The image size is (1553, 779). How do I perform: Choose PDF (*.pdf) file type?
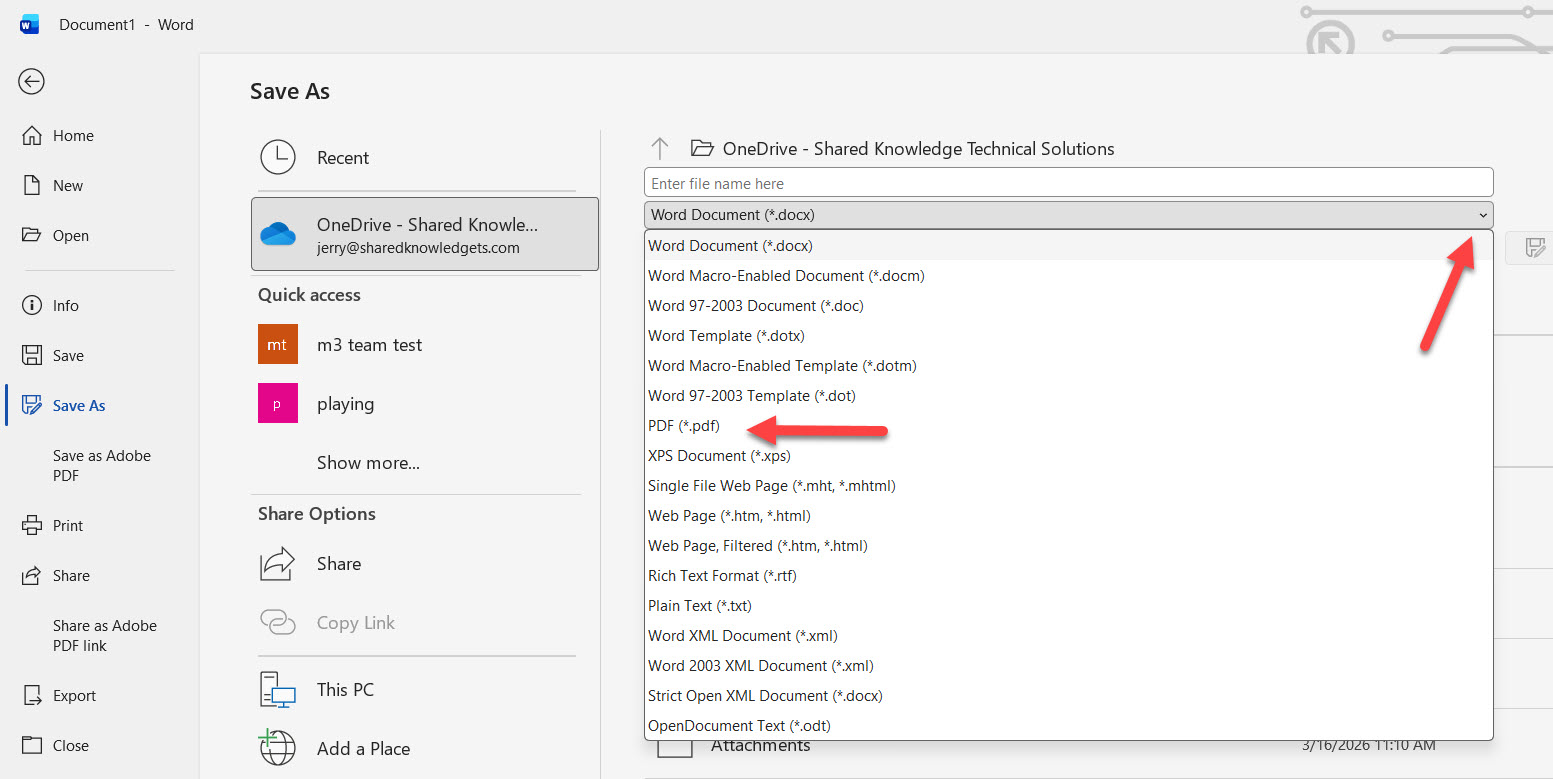[1068, 426]
